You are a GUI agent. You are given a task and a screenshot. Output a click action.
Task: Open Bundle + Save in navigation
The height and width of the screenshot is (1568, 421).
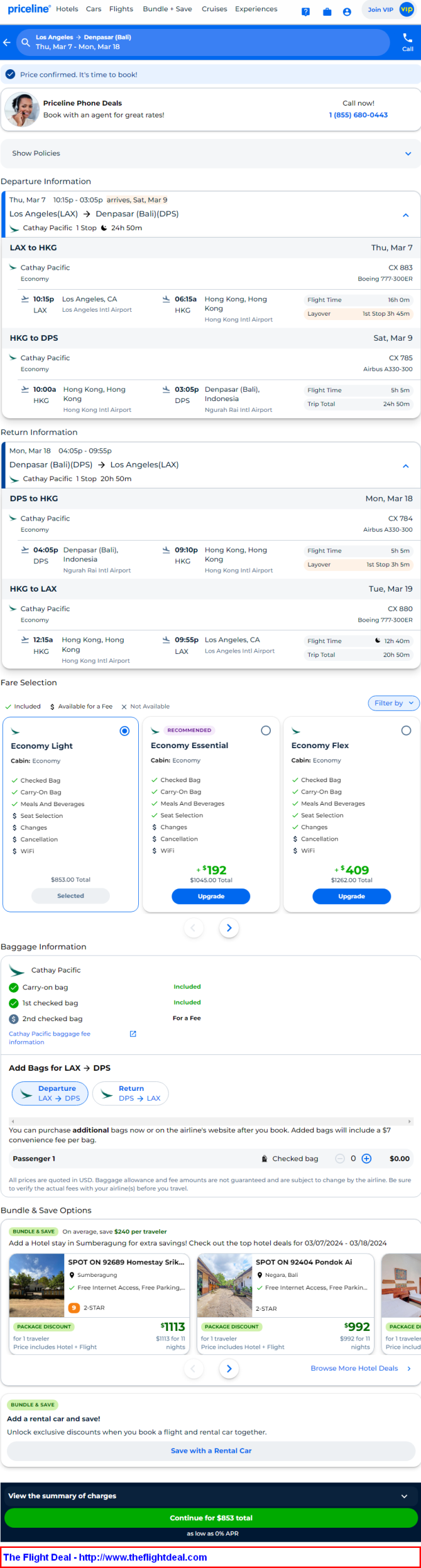168,9
